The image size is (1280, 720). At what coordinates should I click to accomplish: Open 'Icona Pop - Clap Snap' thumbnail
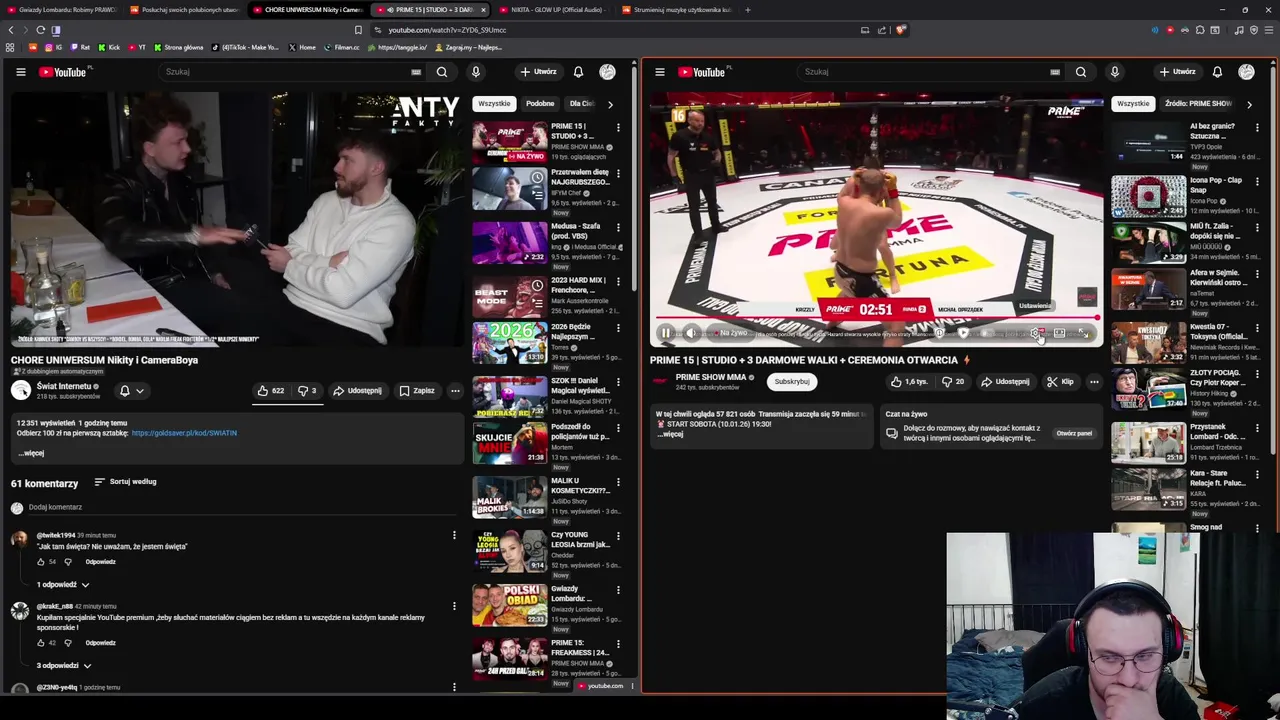[x=1148, y=196]
